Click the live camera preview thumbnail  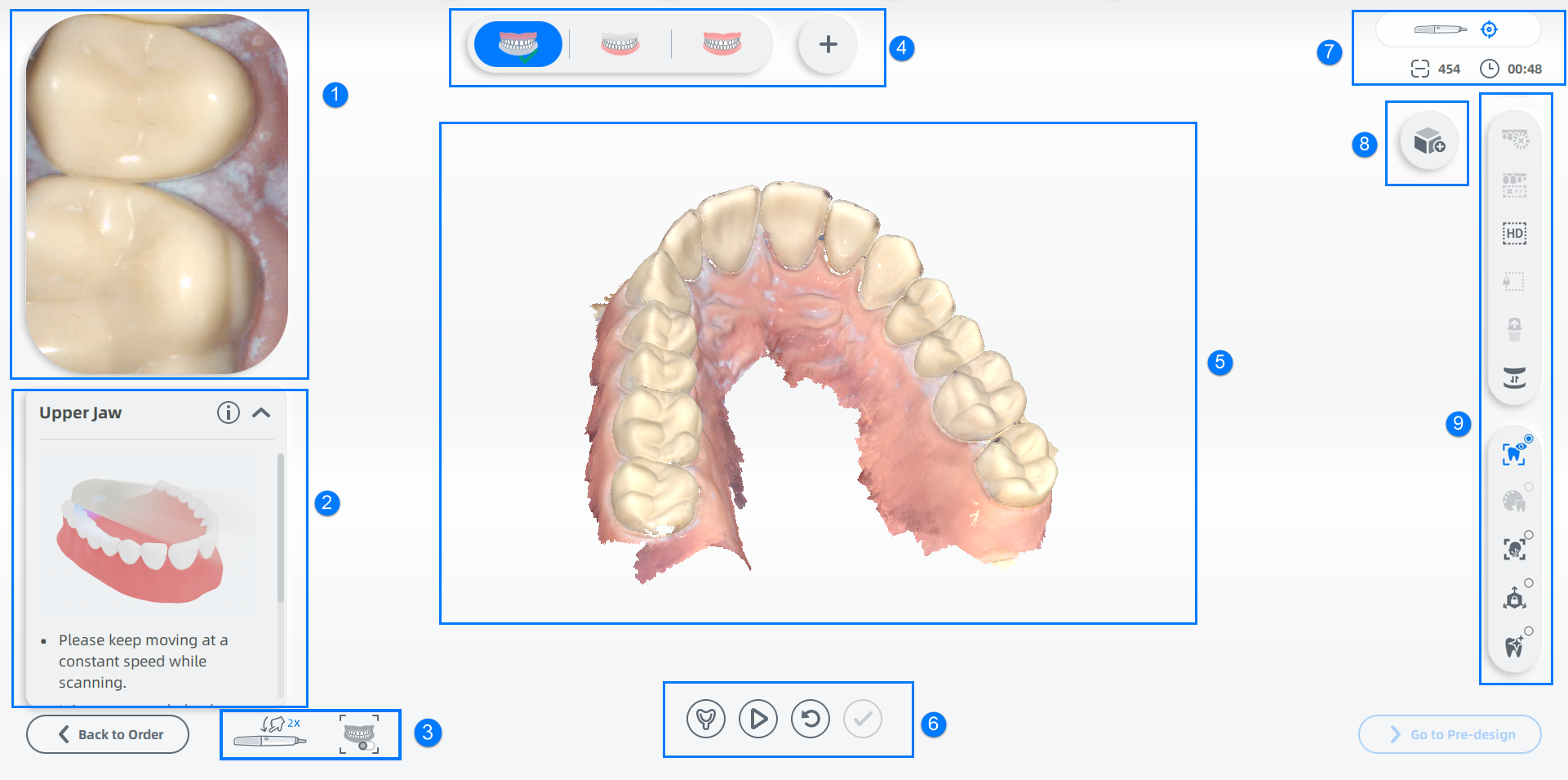point(158,194)
